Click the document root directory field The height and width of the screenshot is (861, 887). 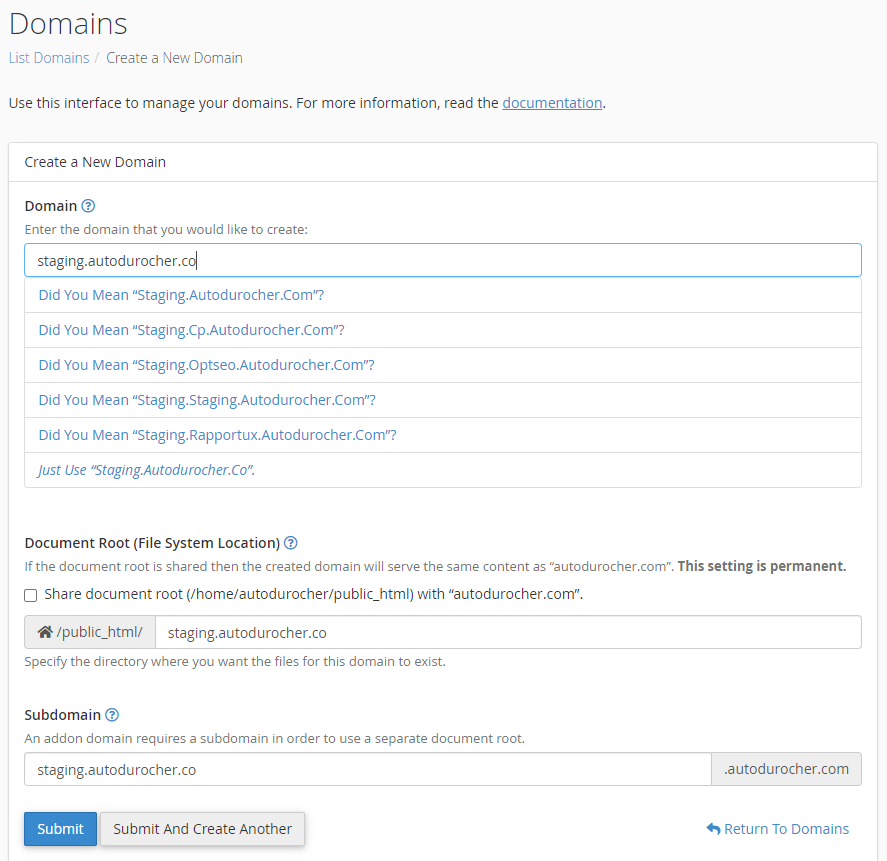click(x=507, y=632)
